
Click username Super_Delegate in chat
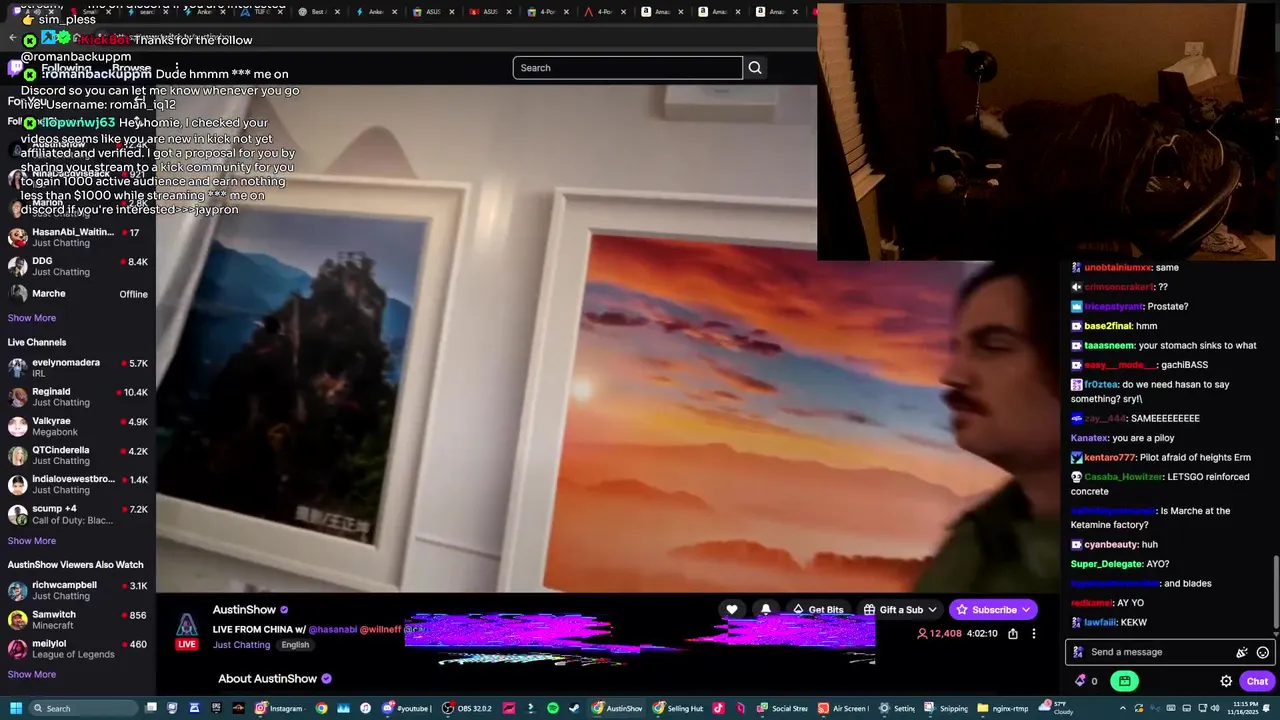coord(1106,564)
